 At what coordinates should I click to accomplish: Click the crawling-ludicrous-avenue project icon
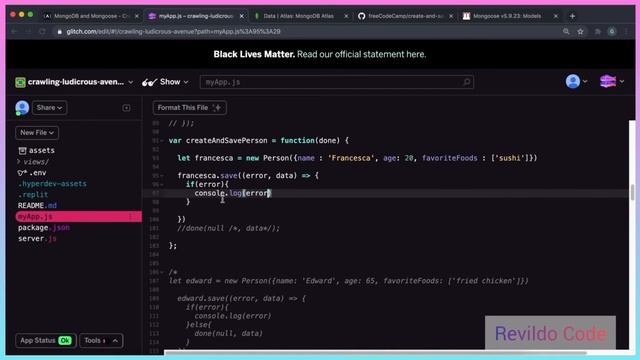[20, 82]
